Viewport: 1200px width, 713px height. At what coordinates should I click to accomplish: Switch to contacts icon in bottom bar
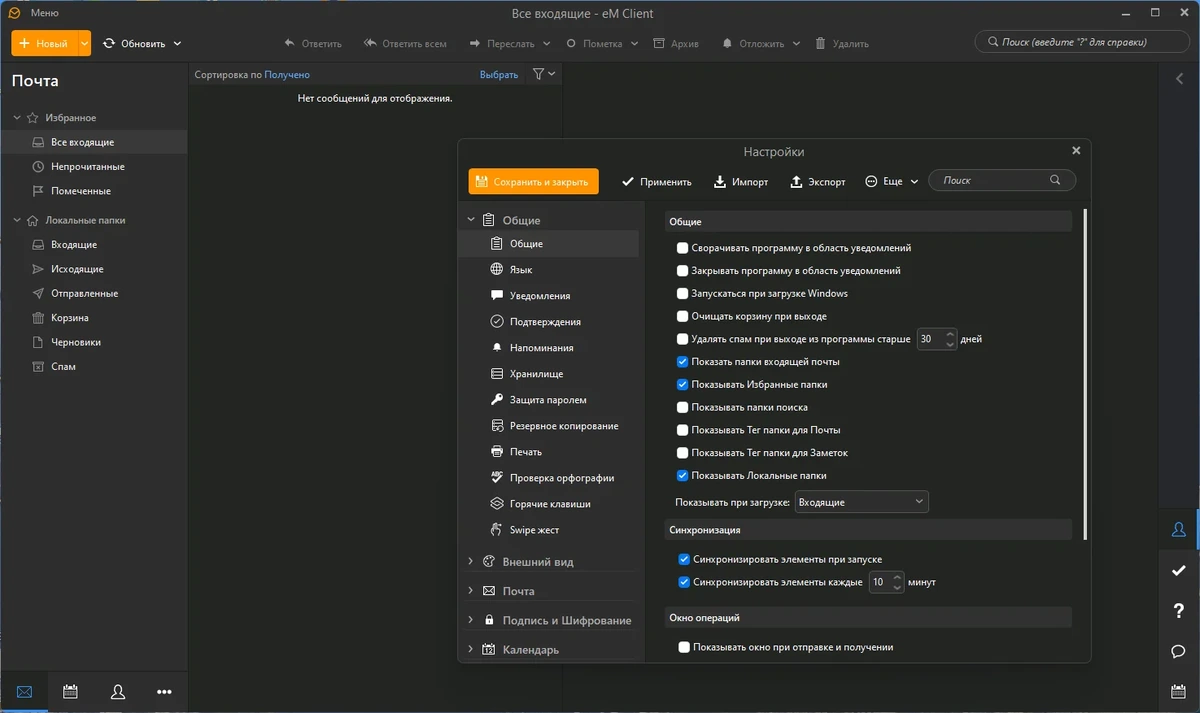coord(118,691)
